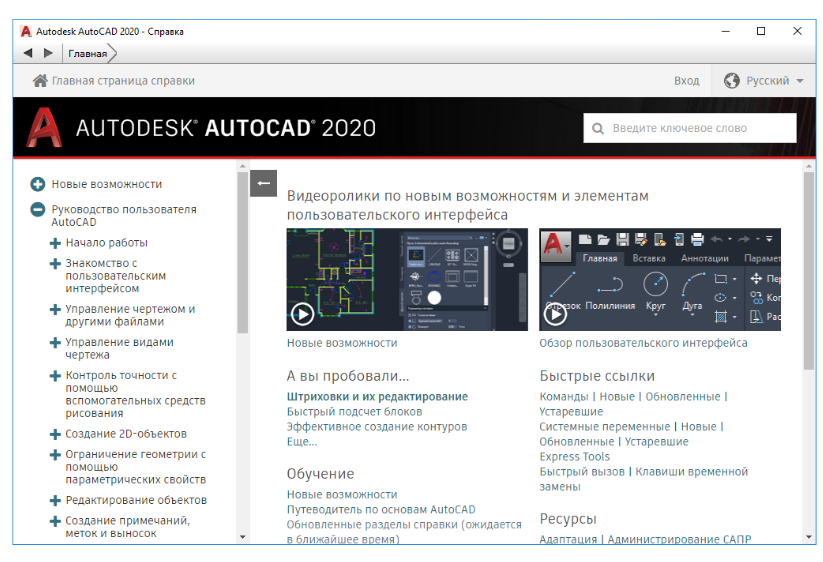Click the Главная breadcrumb tab

(x=88, y=54)
